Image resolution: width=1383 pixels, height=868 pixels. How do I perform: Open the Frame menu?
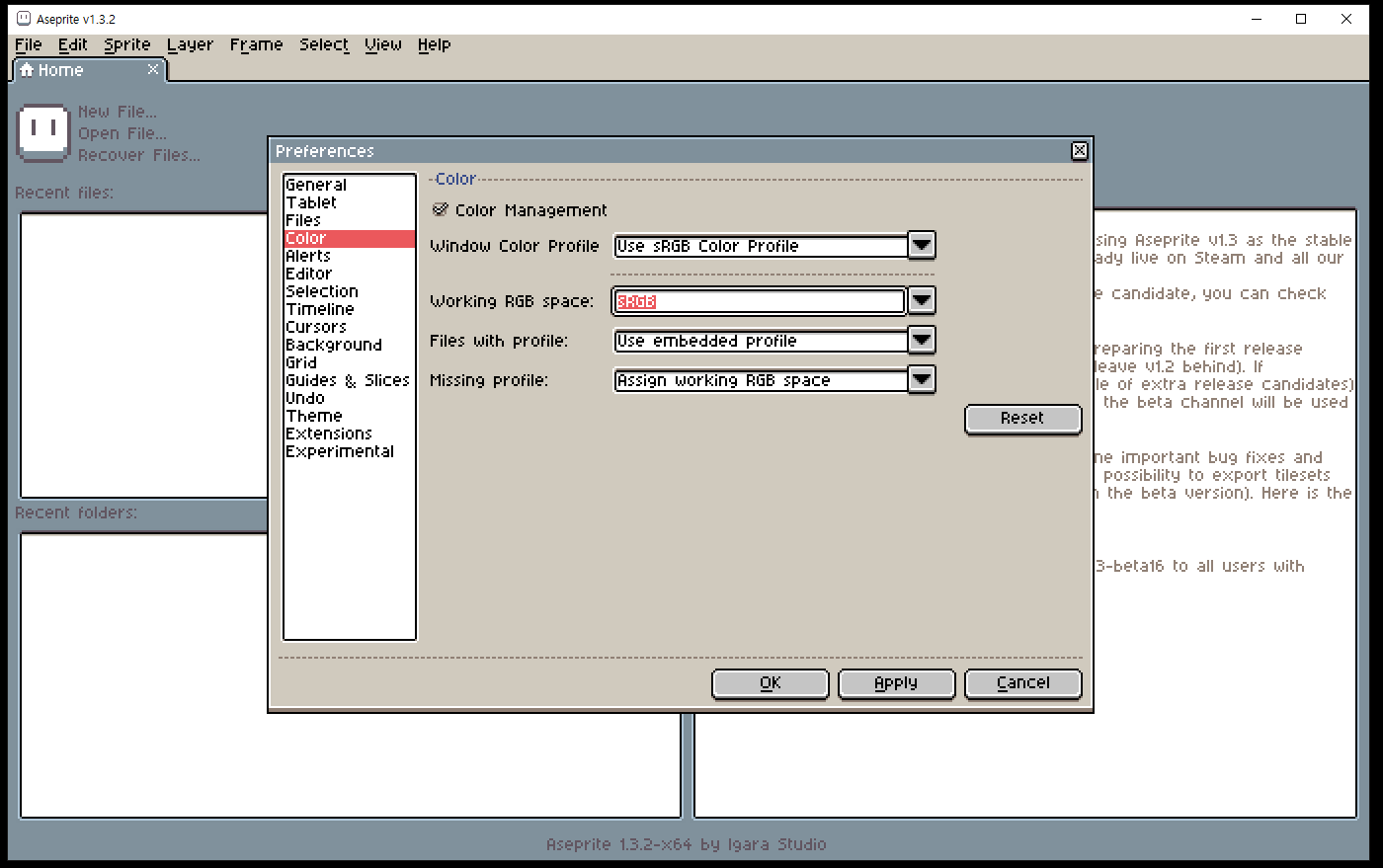(256, 44)
